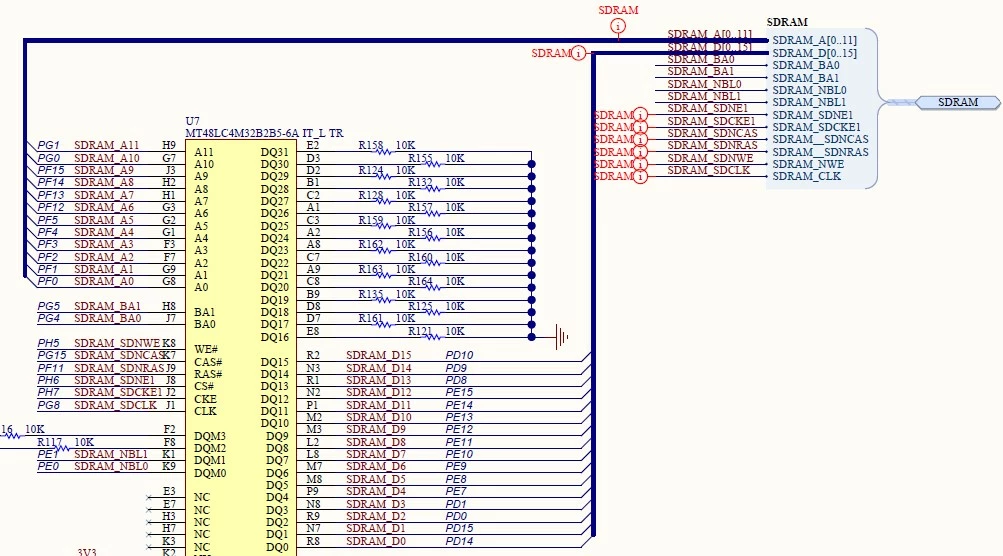Select the yellow U7 component body
Viewport: 1003px width, 556px height.
pos(241,348)
